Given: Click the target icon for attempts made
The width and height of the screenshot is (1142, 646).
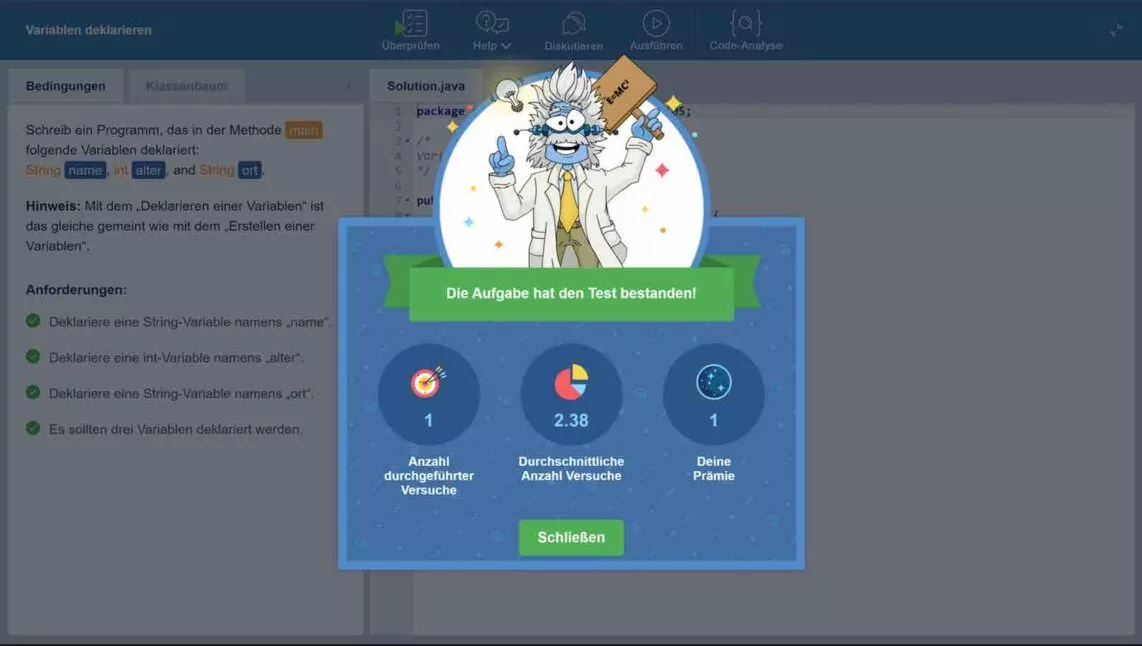Looking at the screenshot, I should 428,381.
